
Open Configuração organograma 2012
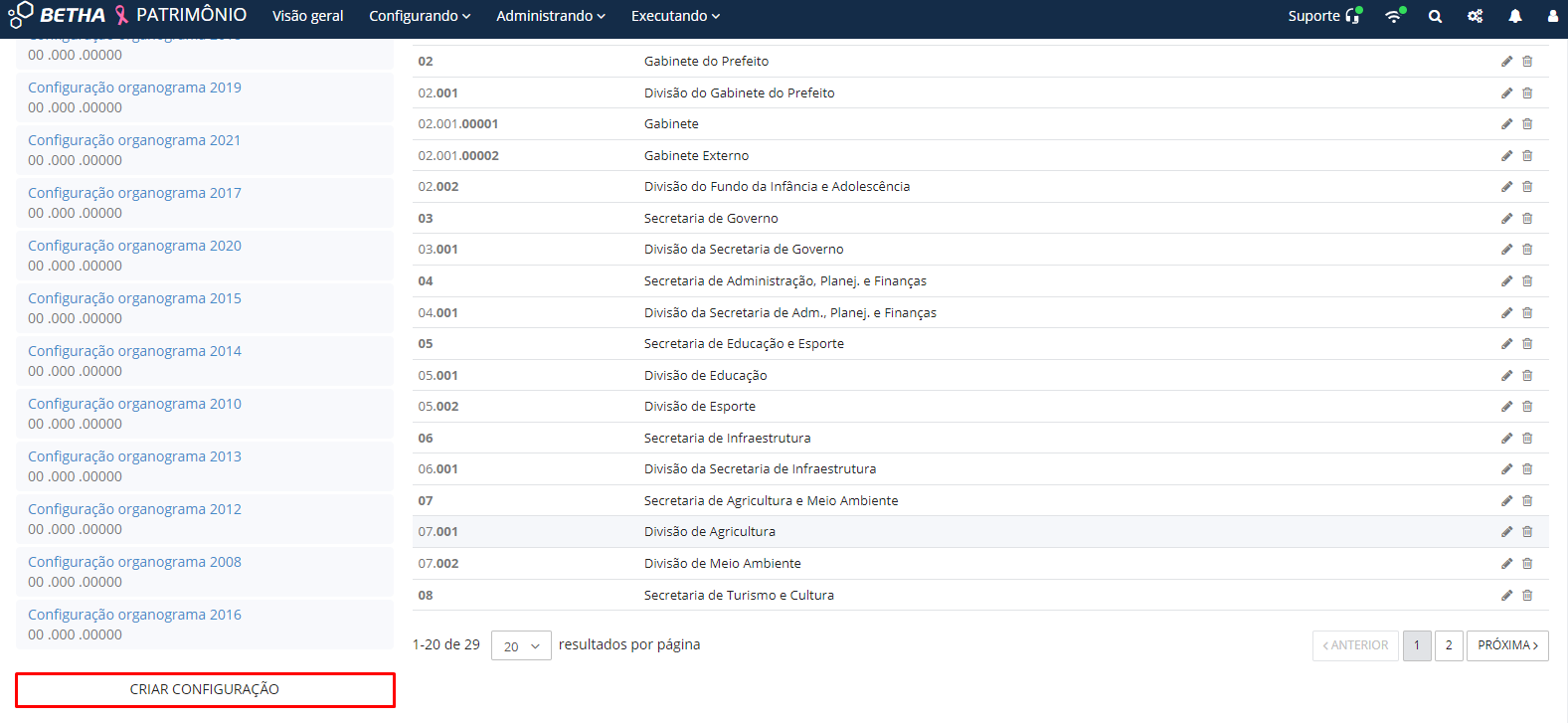[134, 509]
